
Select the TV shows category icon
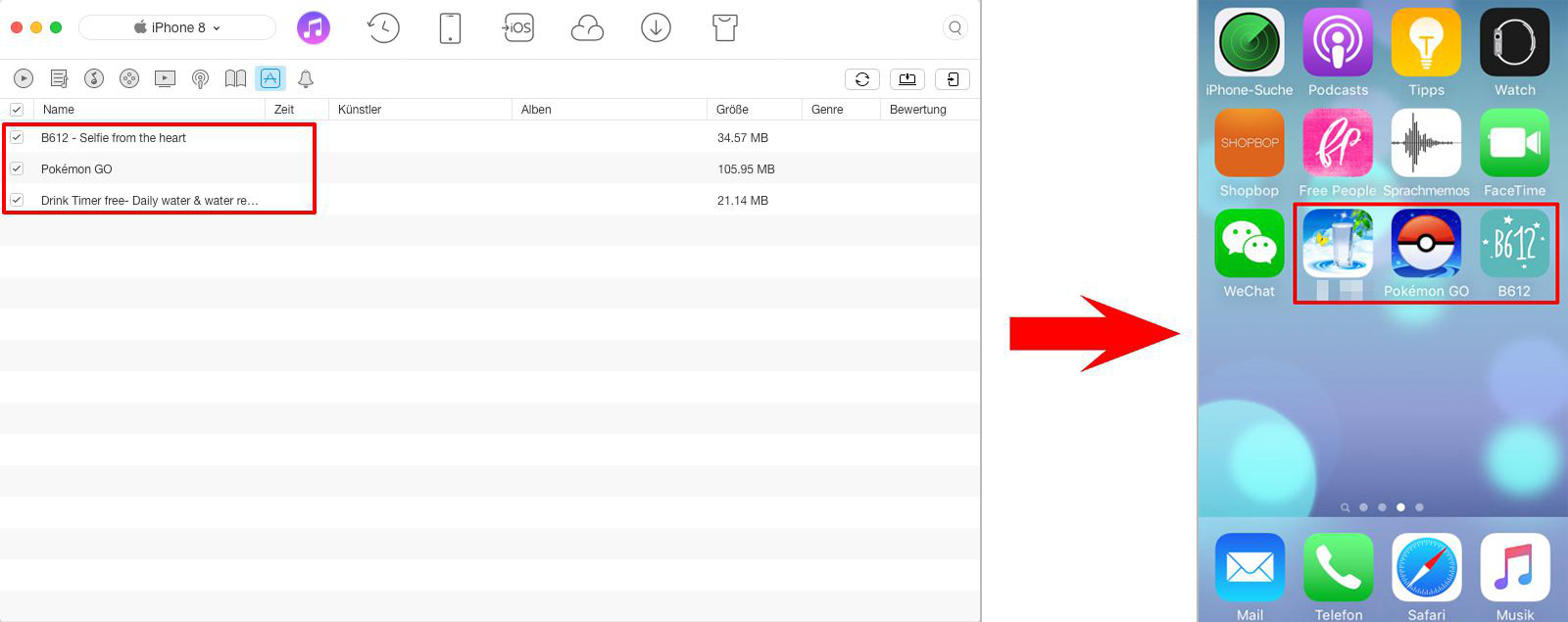[165, 78]
